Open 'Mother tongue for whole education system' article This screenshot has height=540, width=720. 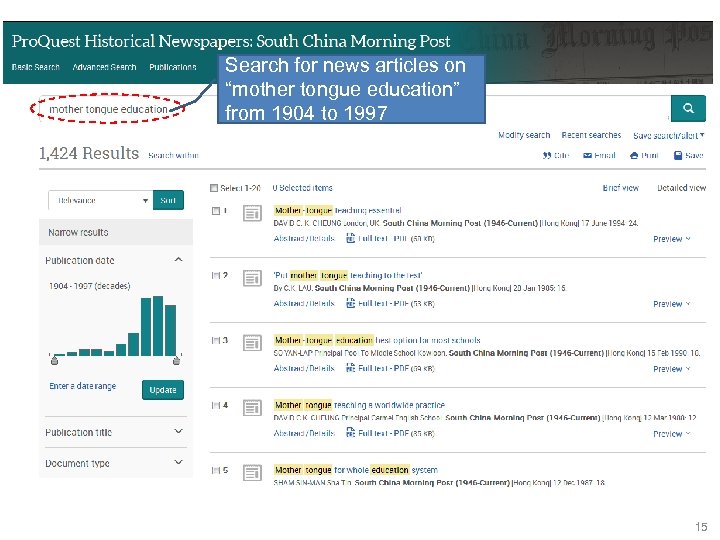tap(355, 470)
